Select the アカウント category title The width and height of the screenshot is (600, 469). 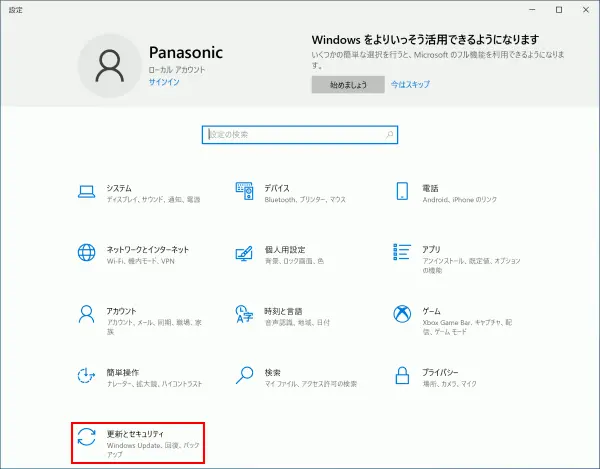pyautogui.click(x=121, y=311)
